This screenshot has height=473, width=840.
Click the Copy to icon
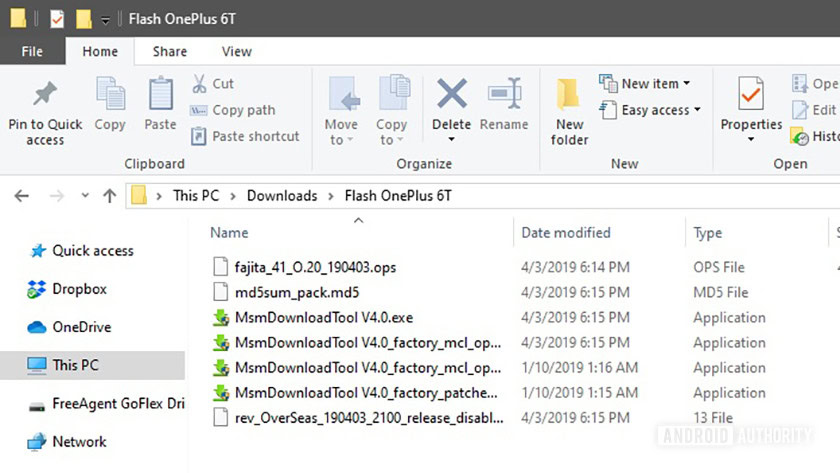pos(394,93)
